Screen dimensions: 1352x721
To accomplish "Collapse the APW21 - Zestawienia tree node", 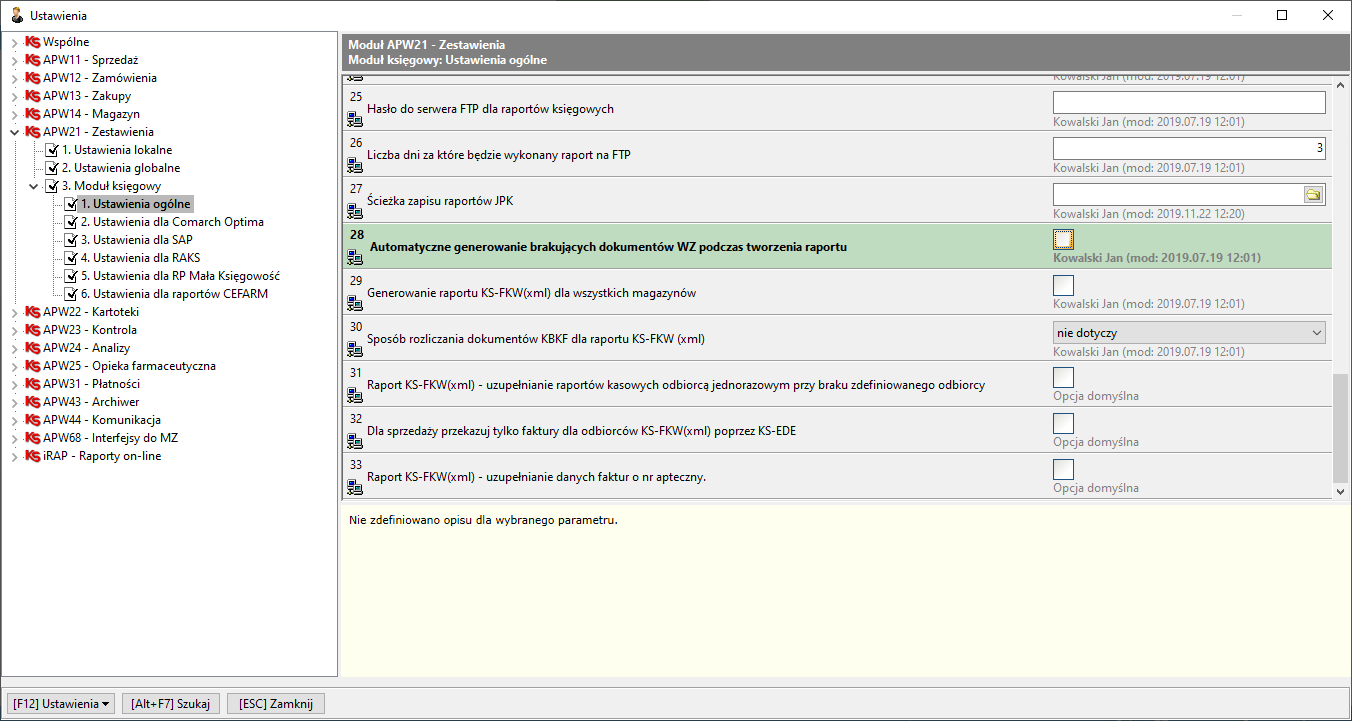I will (x=14, y=132).
